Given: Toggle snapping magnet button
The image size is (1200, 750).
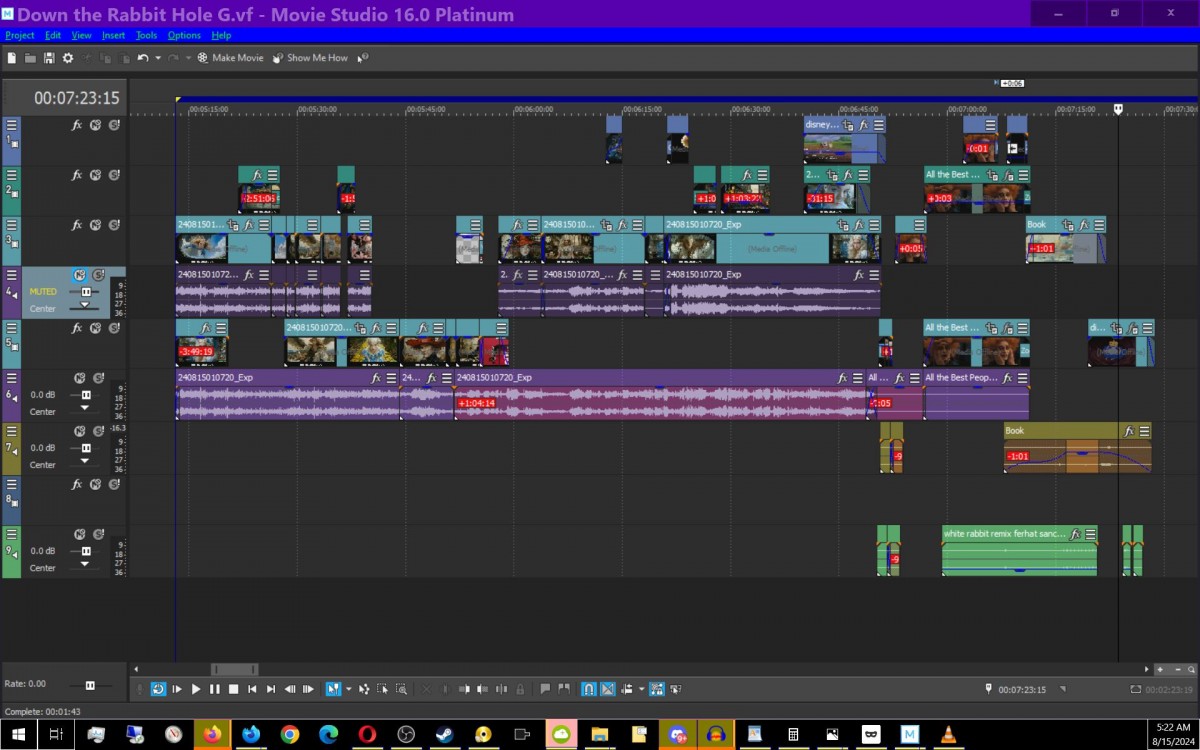Looking at the screenshot, I should [589, 689].
